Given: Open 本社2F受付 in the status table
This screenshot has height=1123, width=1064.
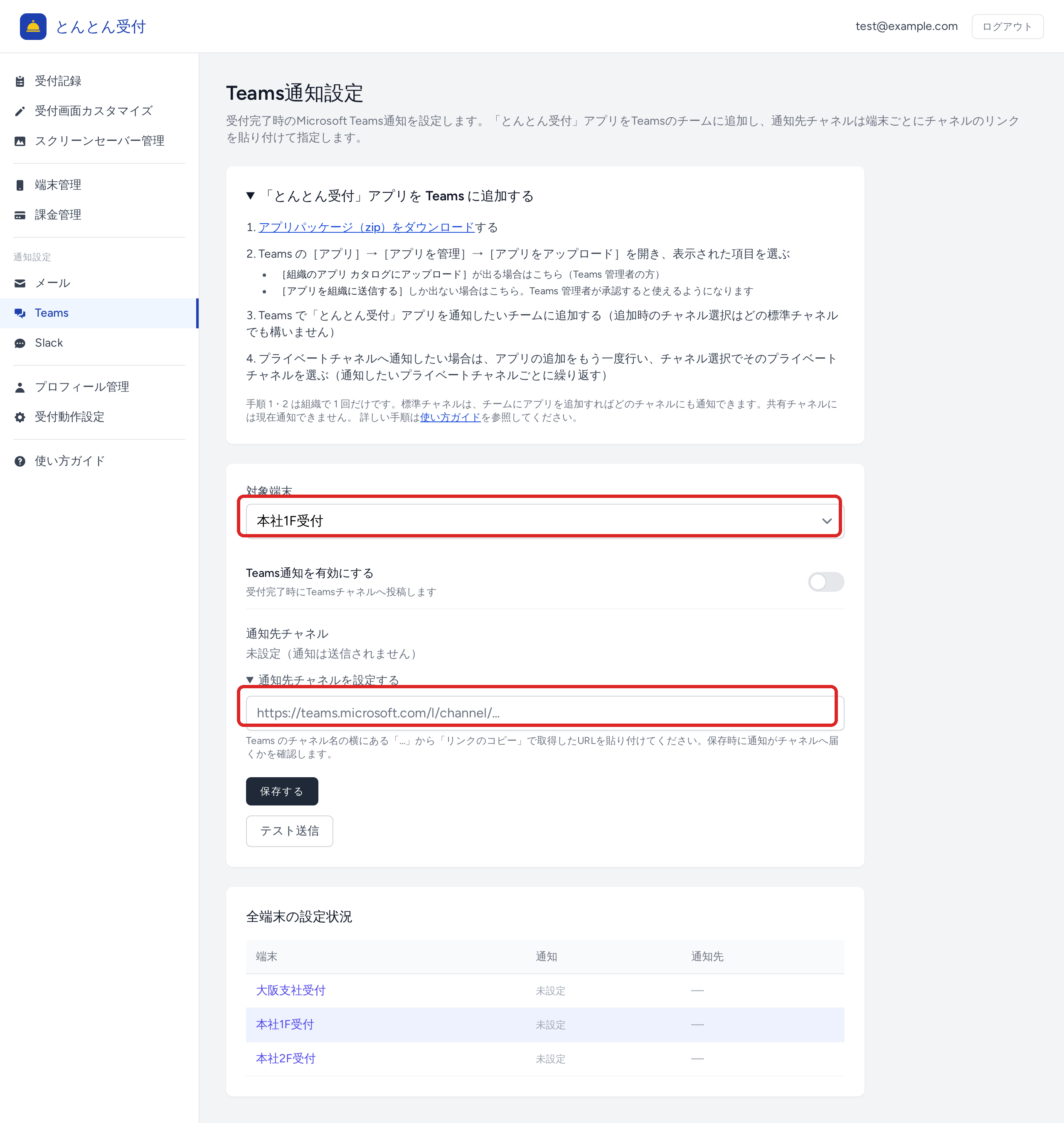Looking at the screenshot, I should [285, 1058].
